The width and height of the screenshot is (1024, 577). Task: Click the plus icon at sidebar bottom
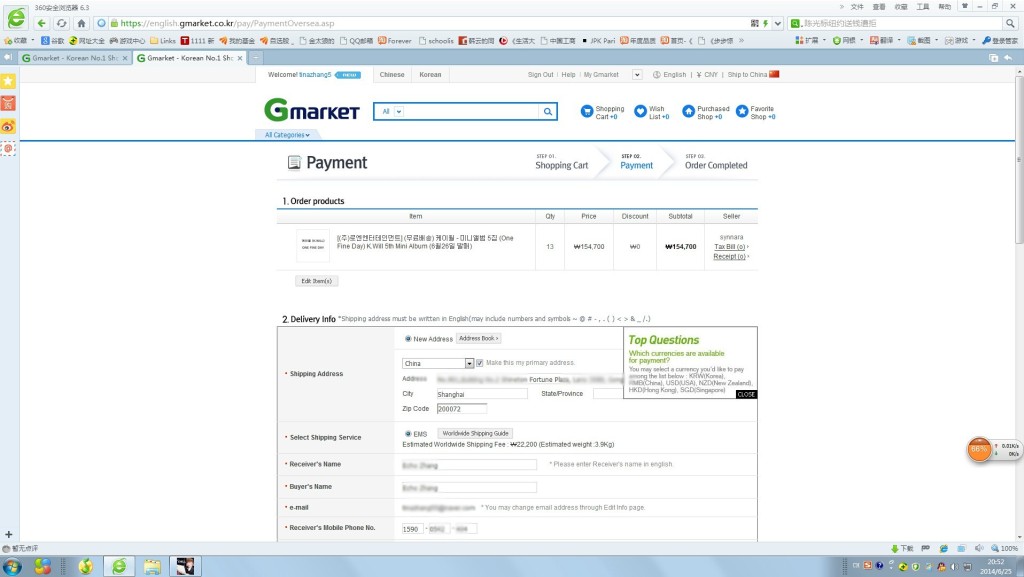tap(8, 535)
